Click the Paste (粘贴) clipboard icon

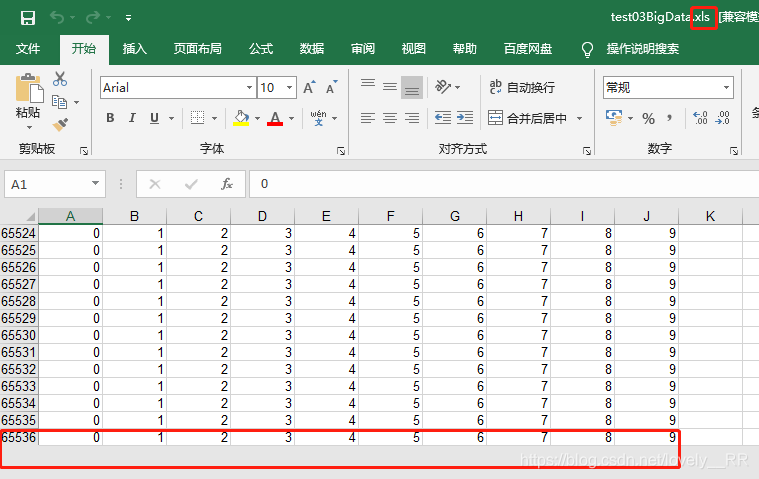click(x=29, y=88)
